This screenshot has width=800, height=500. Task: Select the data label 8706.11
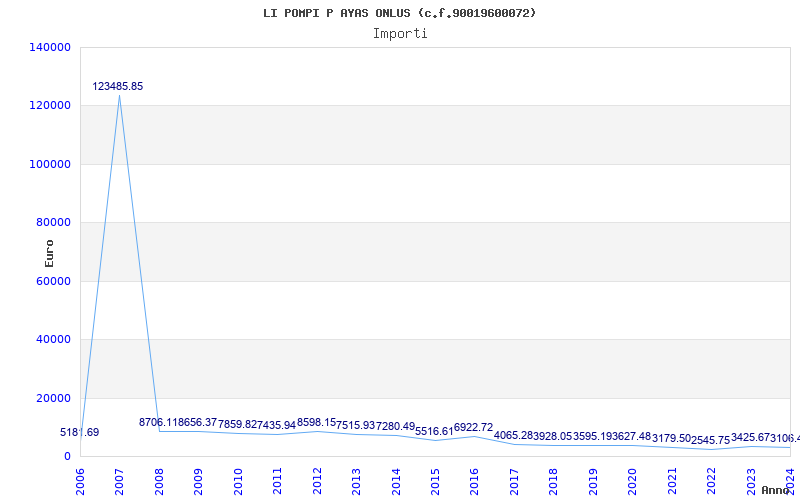pyautogui.click(x=158, y=422)
